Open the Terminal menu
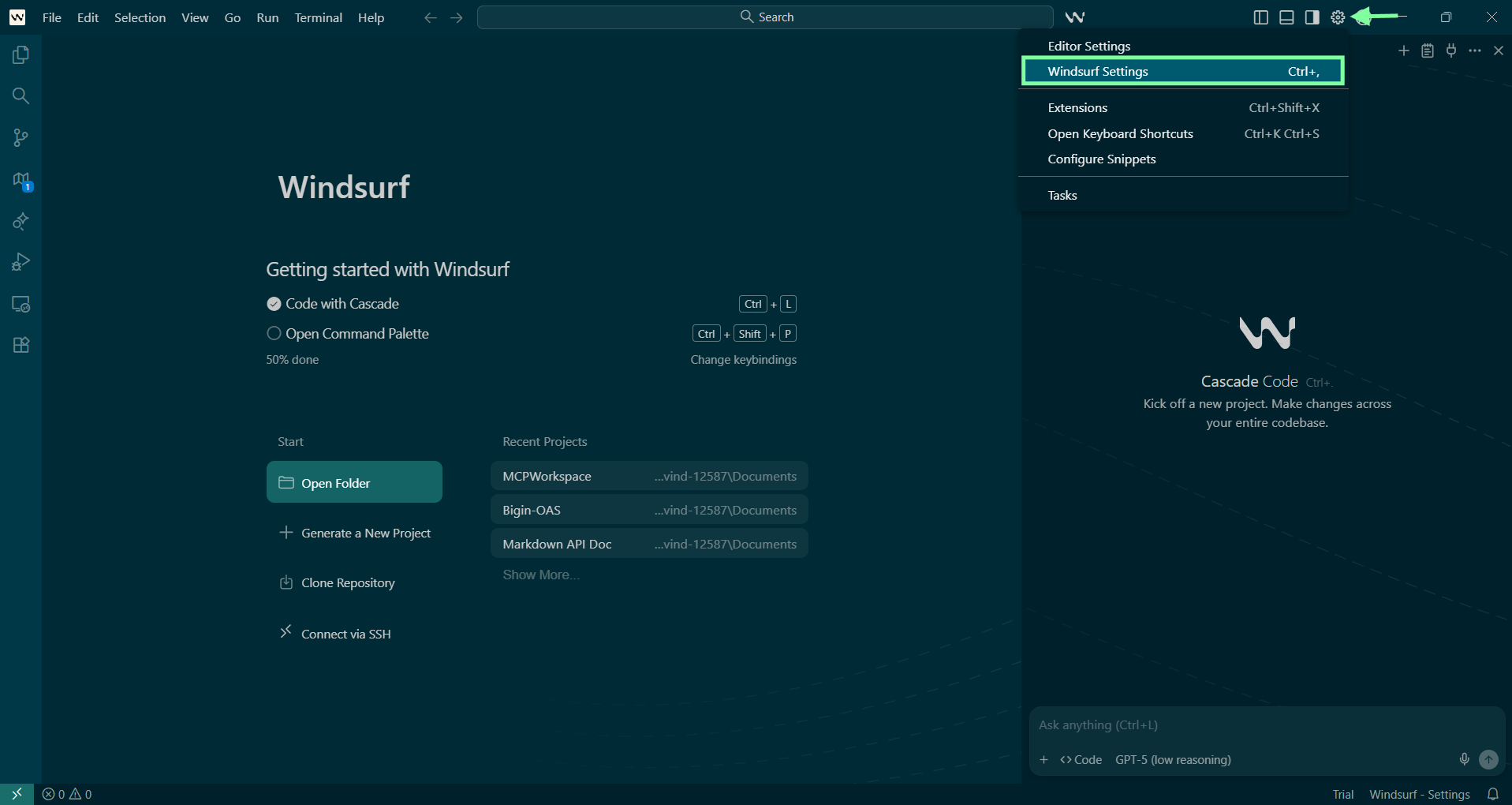Viewport: 1512px width, 805px height. pyautogui.click(x=318, y=17)
